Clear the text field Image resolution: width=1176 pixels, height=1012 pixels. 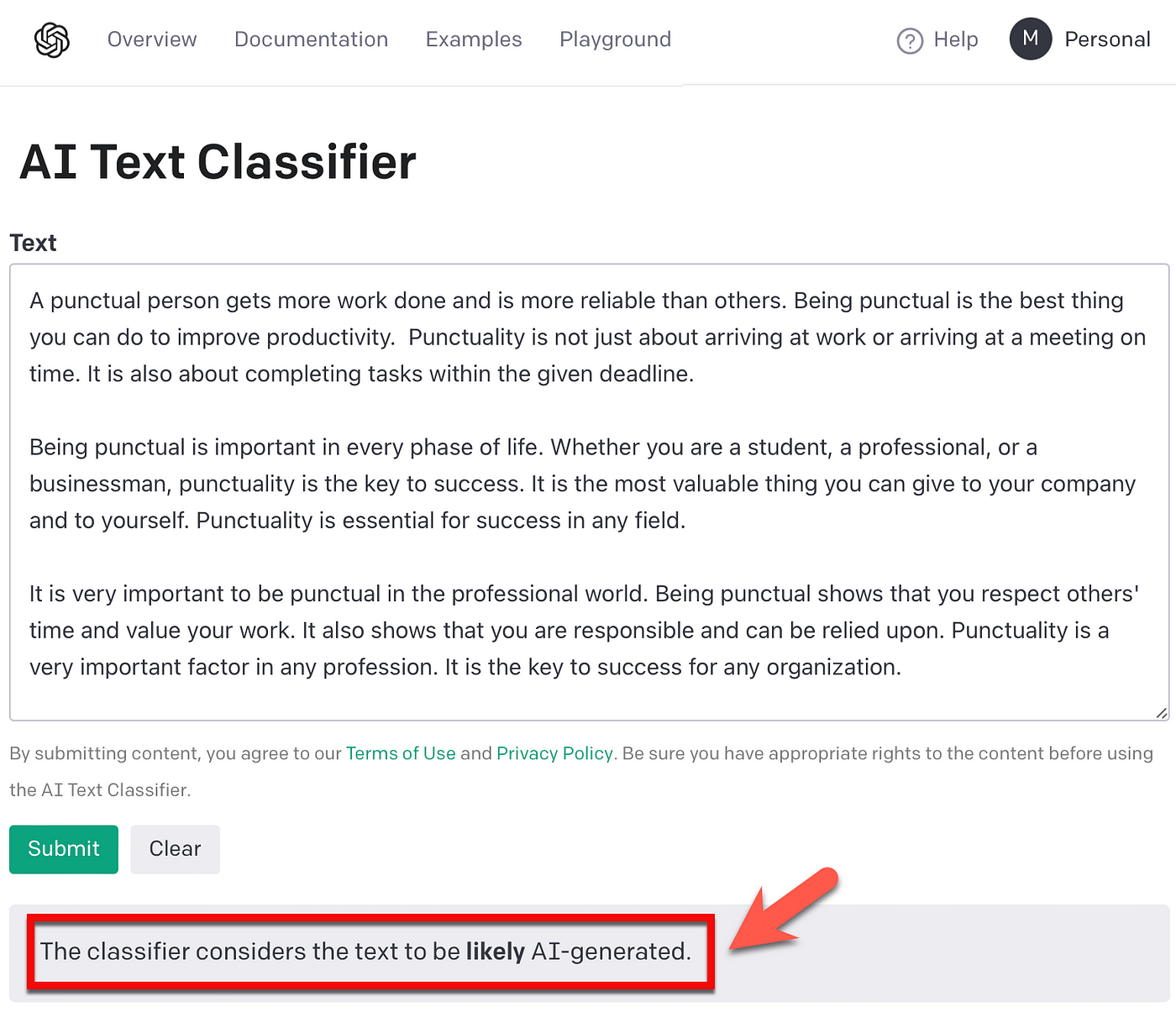coord(175,849)
